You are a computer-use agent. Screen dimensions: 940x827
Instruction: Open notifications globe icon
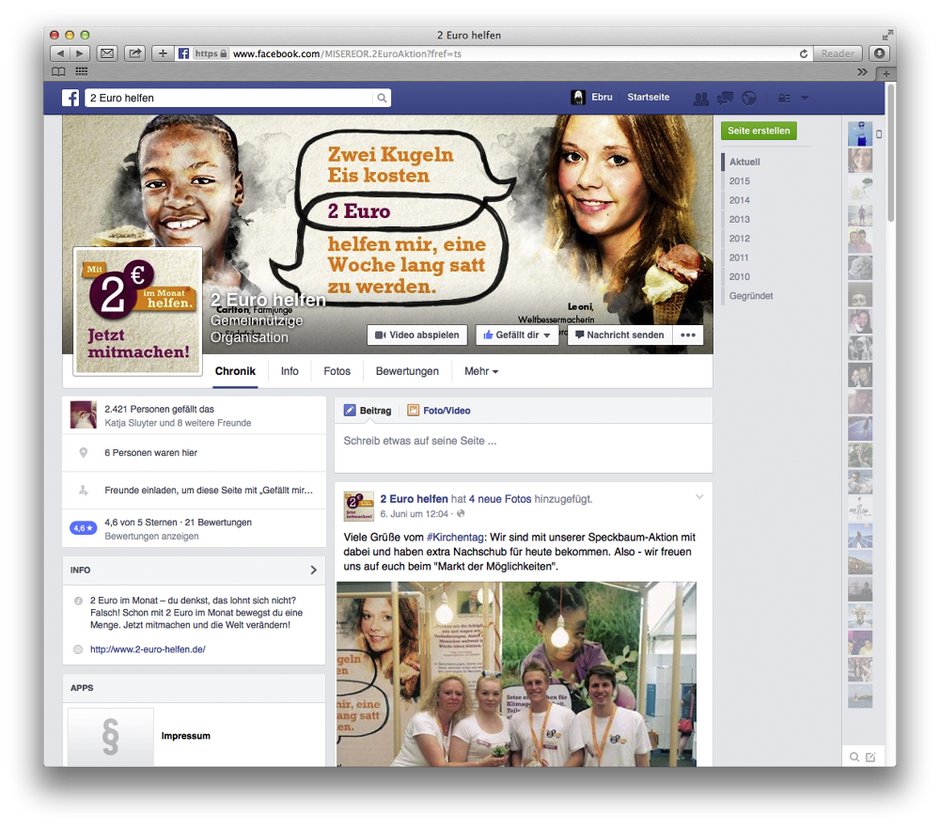pyautogui.click(x=749, y=98)
